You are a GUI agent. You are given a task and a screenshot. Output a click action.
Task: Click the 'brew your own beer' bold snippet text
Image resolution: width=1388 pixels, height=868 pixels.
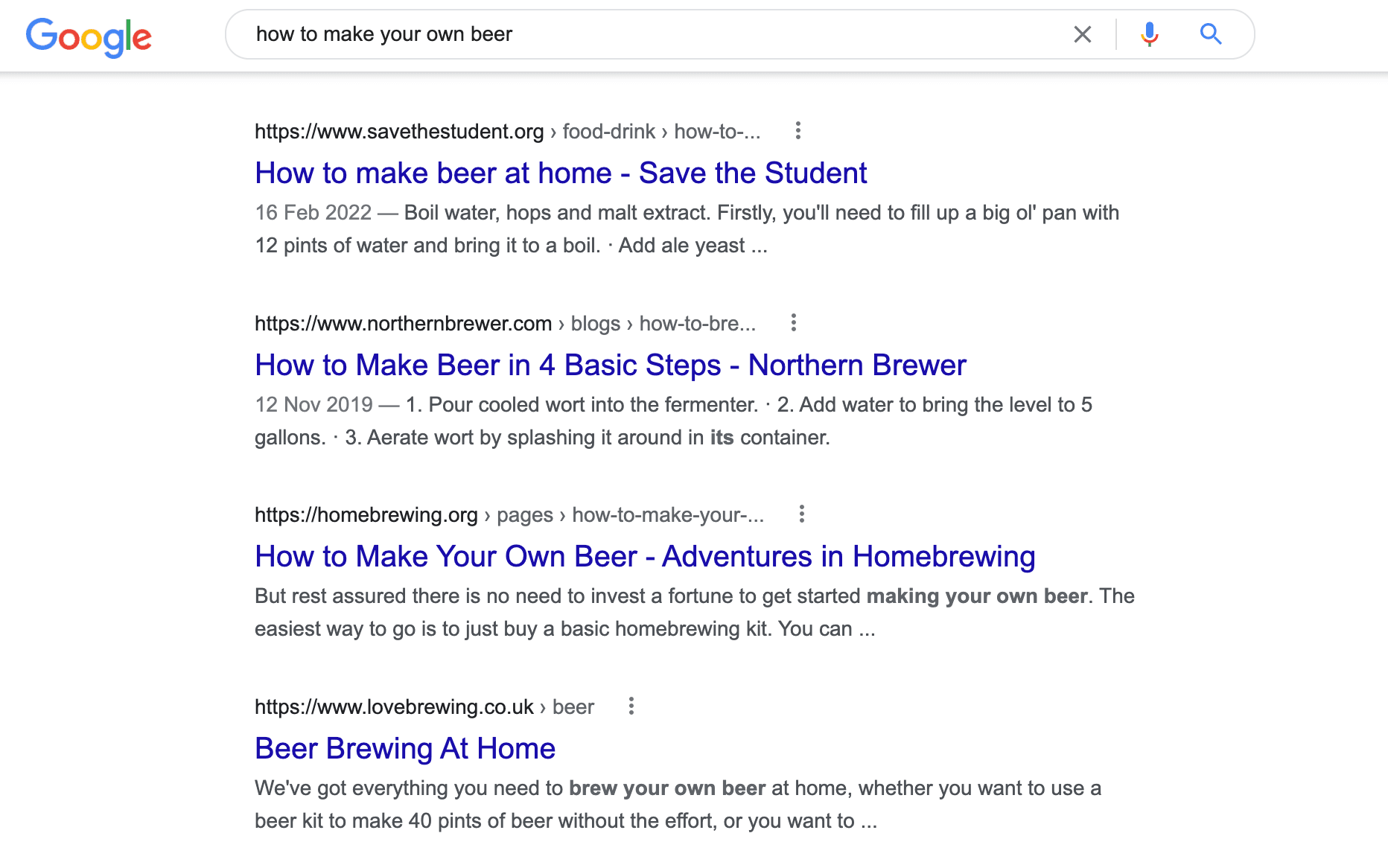click(x=667, y=788)
